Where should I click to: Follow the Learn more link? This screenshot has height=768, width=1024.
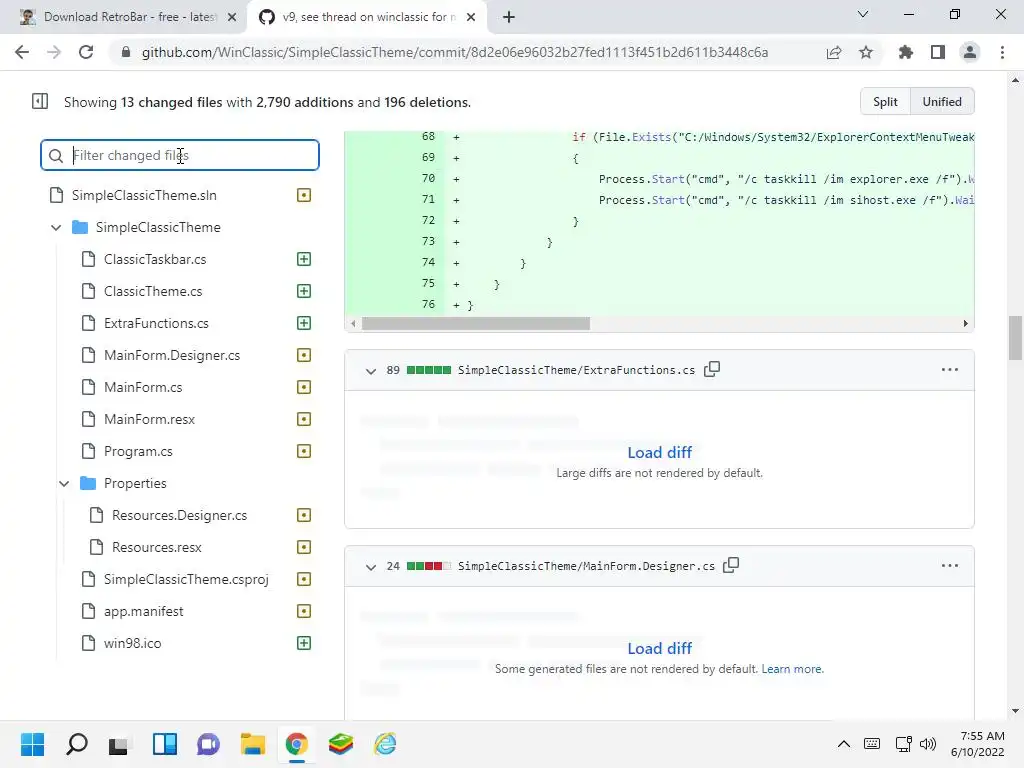point(792,669)
